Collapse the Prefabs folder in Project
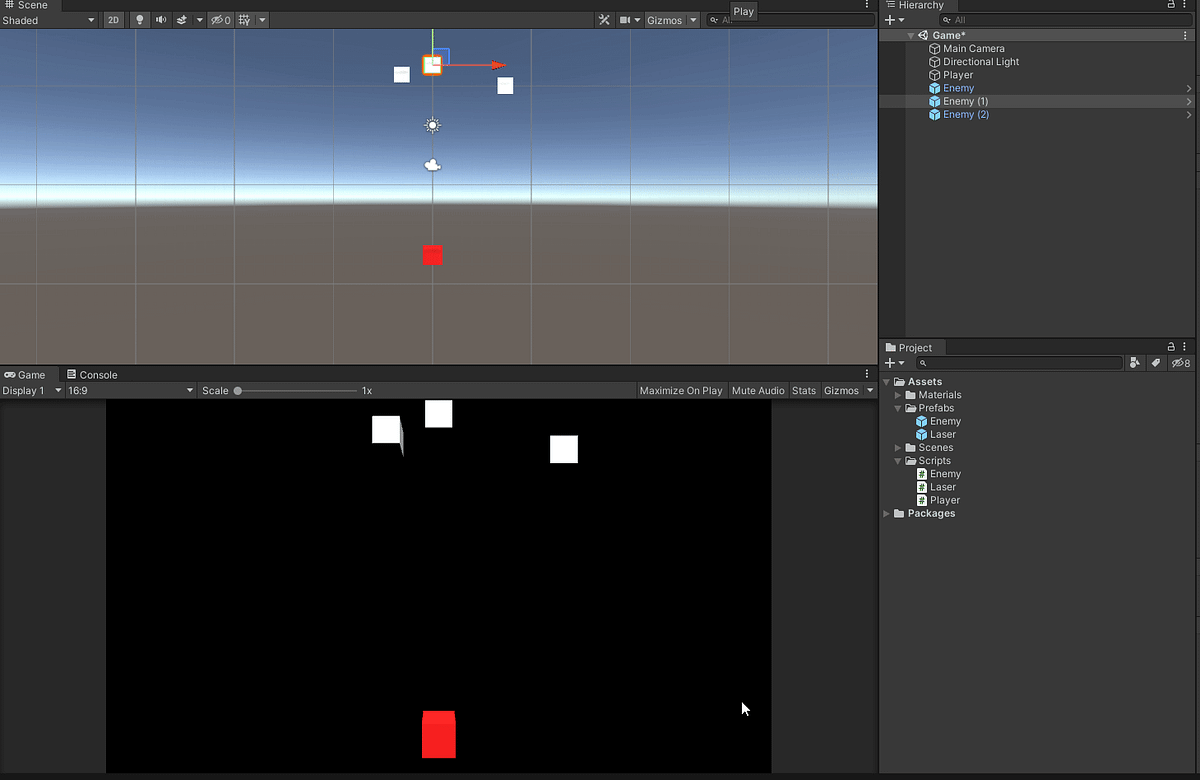Image resolution: width=1200 pixels, height=780 pixels. (x=898, y=408)
